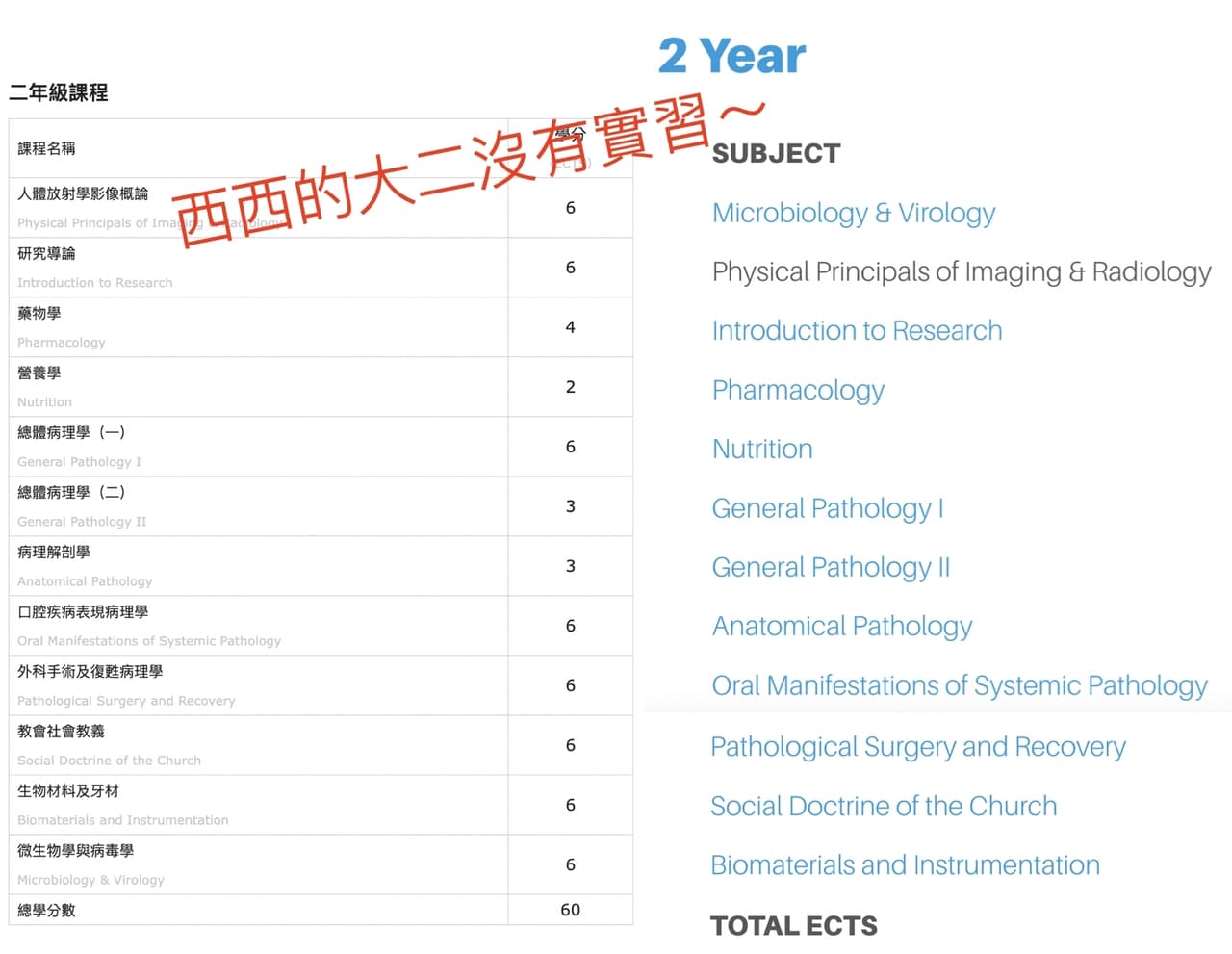Click the 微生物學與病毒學 course name
The width and height of the screenshot is (1232, 954).
pyautogui.click(x=76, y=850)
